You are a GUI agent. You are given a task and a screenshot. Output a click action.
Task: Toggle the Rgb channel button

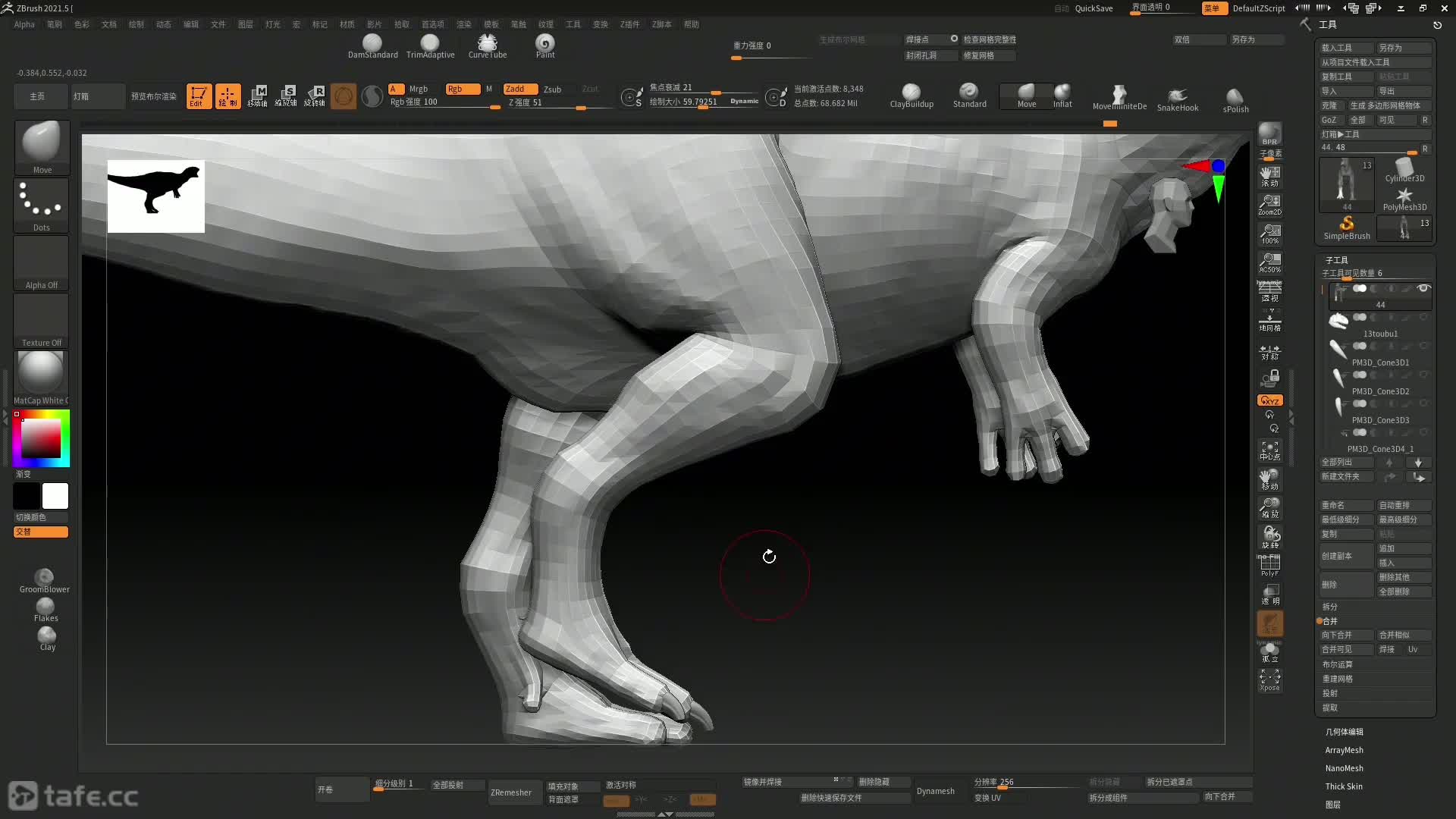pos(463,89)
